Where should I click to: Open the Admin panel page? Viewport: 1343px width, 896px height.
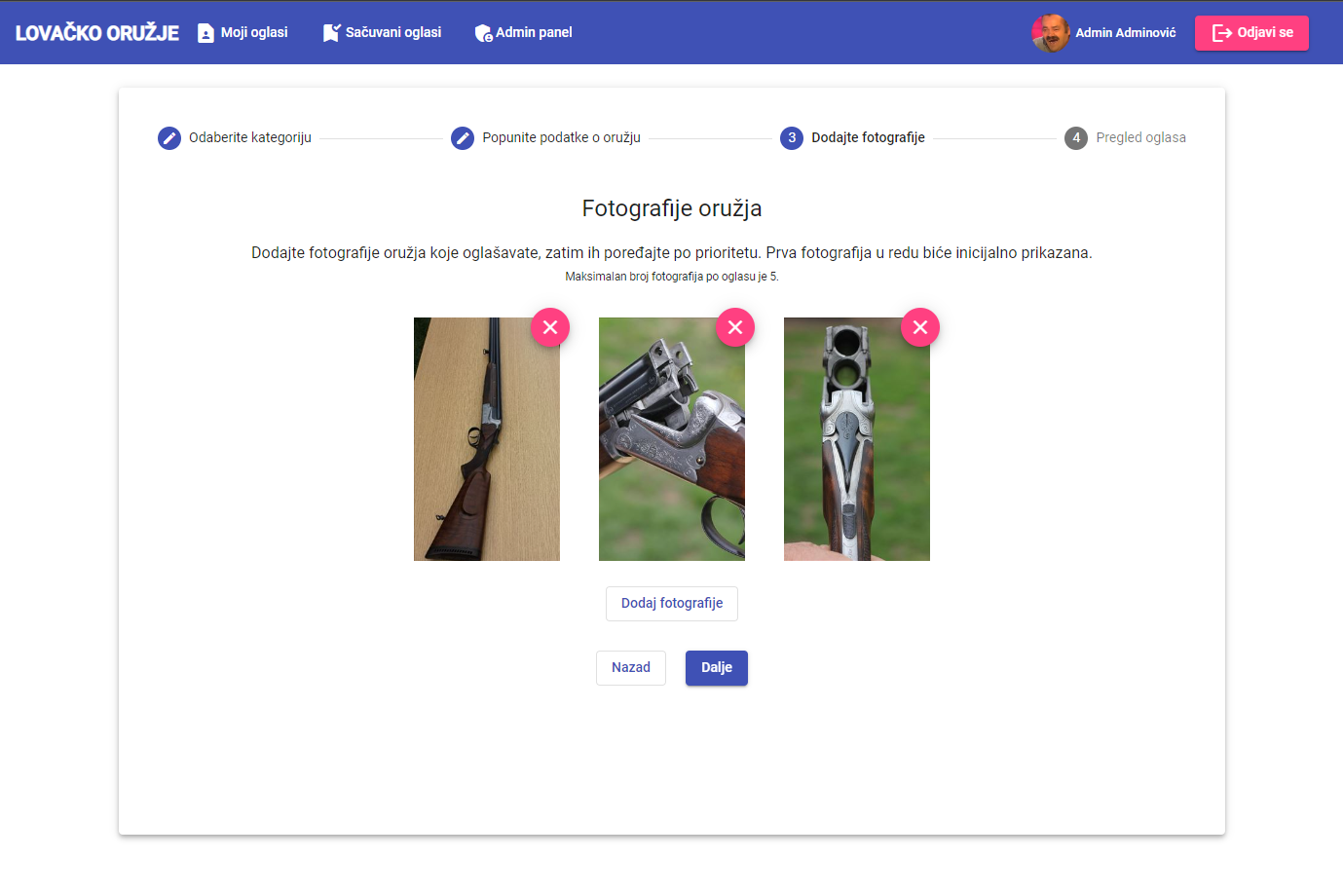[523, 32]
